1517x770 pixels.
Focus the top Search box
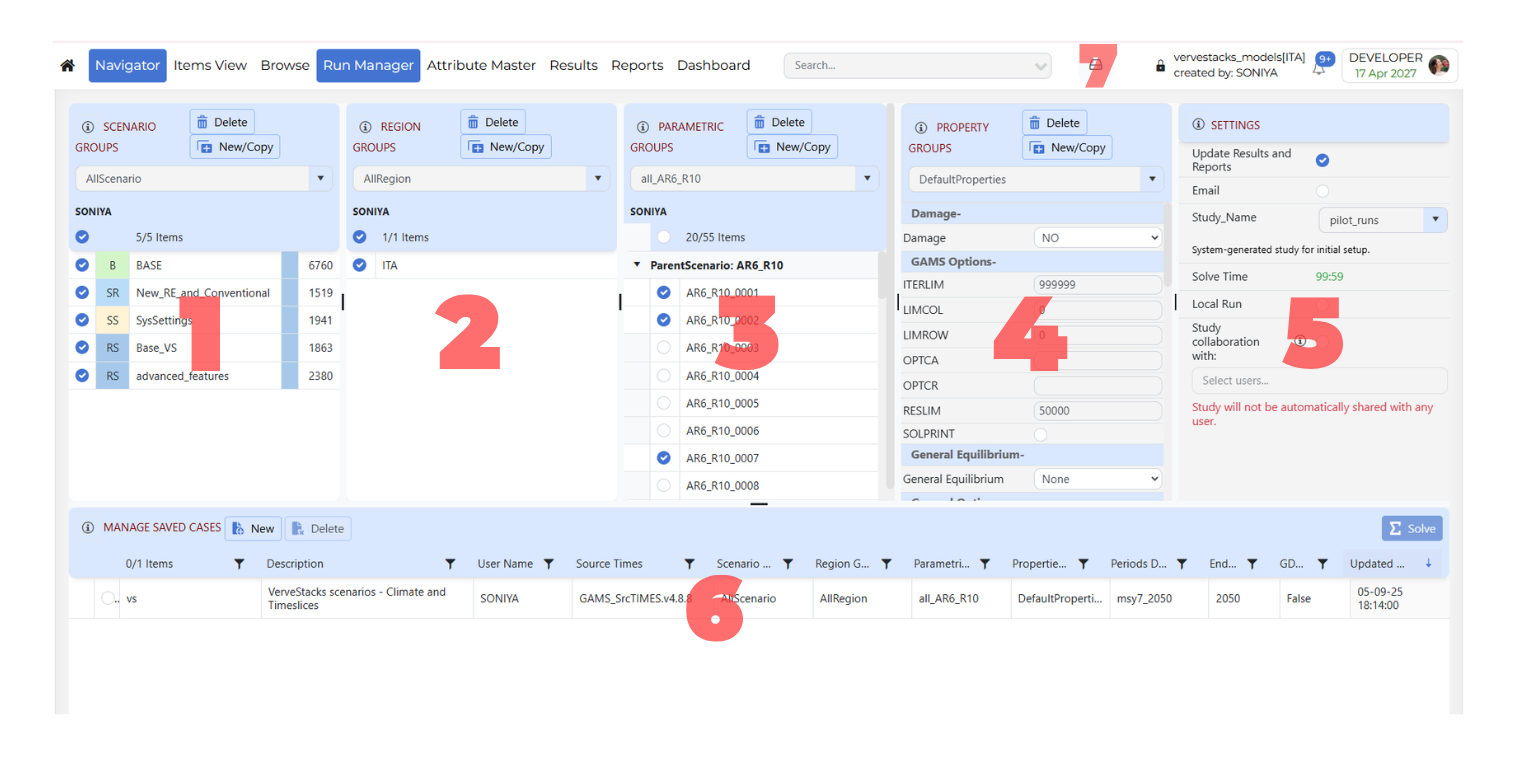(x=917, y=65)
